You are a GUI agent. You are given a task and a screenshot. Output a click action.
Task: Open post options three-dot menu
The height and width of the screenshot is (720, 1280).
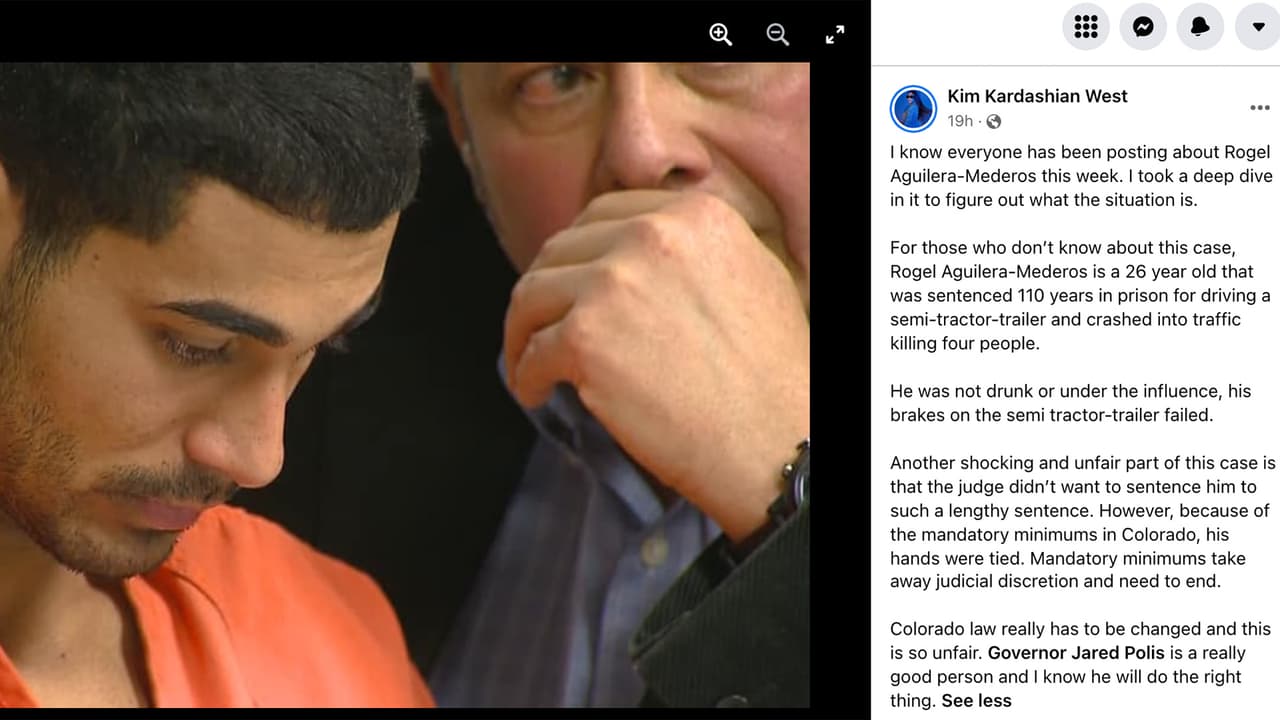pyautogui.click(x=1260, y=108)
